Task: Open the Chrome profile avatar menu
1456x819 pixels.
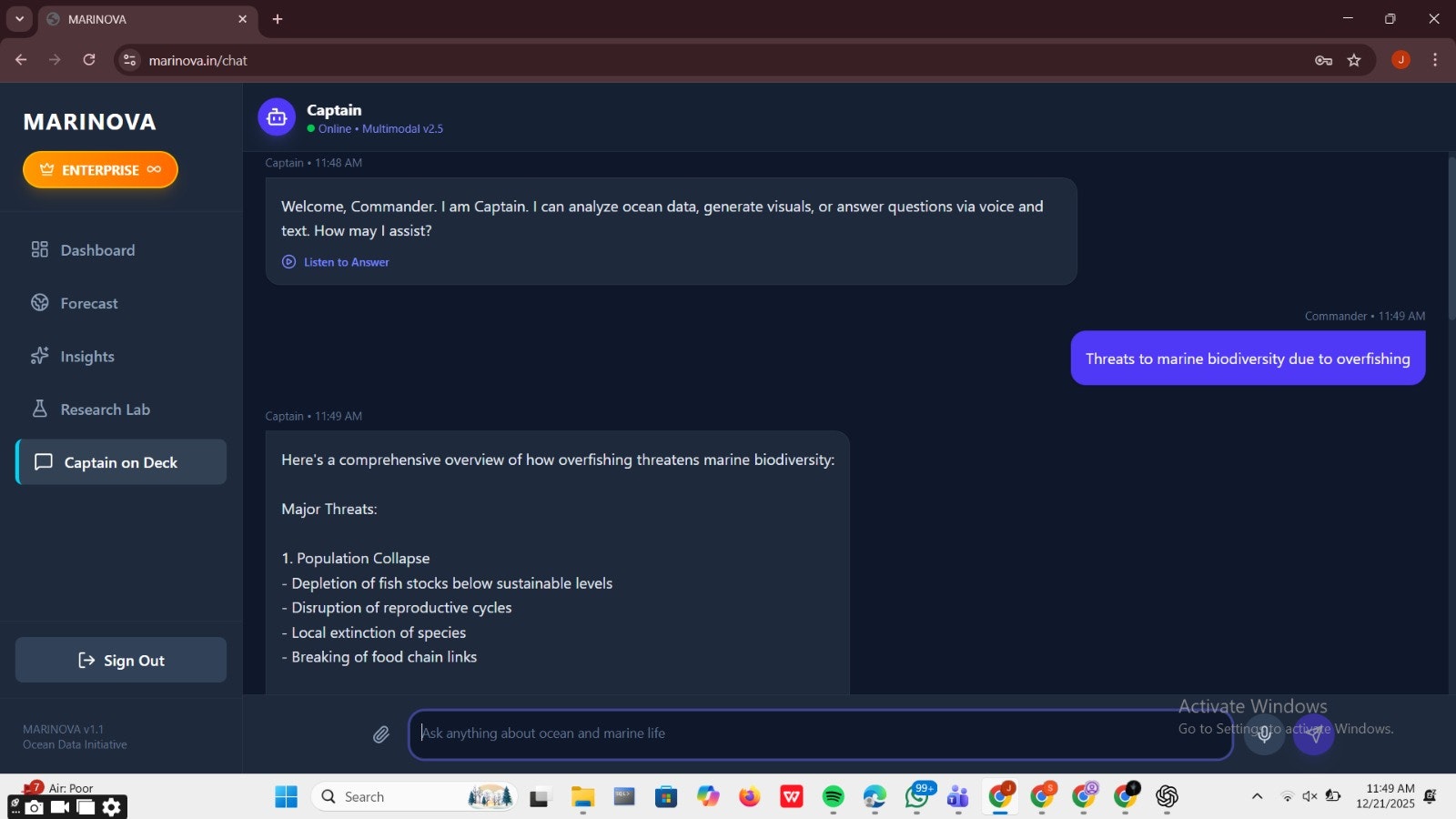Action: (x=1400, y=60)
